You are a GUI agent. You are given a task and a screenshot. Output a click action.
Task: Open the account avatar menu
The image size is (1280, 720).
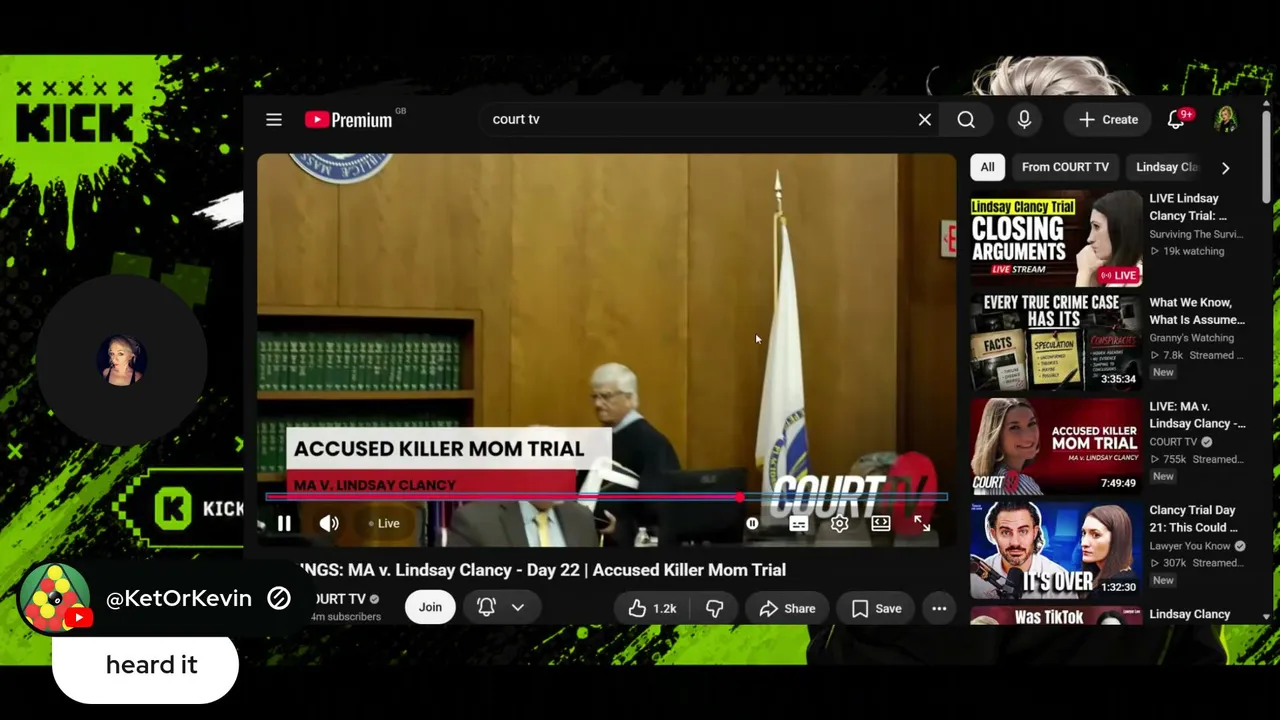(x=1226, y=120)
